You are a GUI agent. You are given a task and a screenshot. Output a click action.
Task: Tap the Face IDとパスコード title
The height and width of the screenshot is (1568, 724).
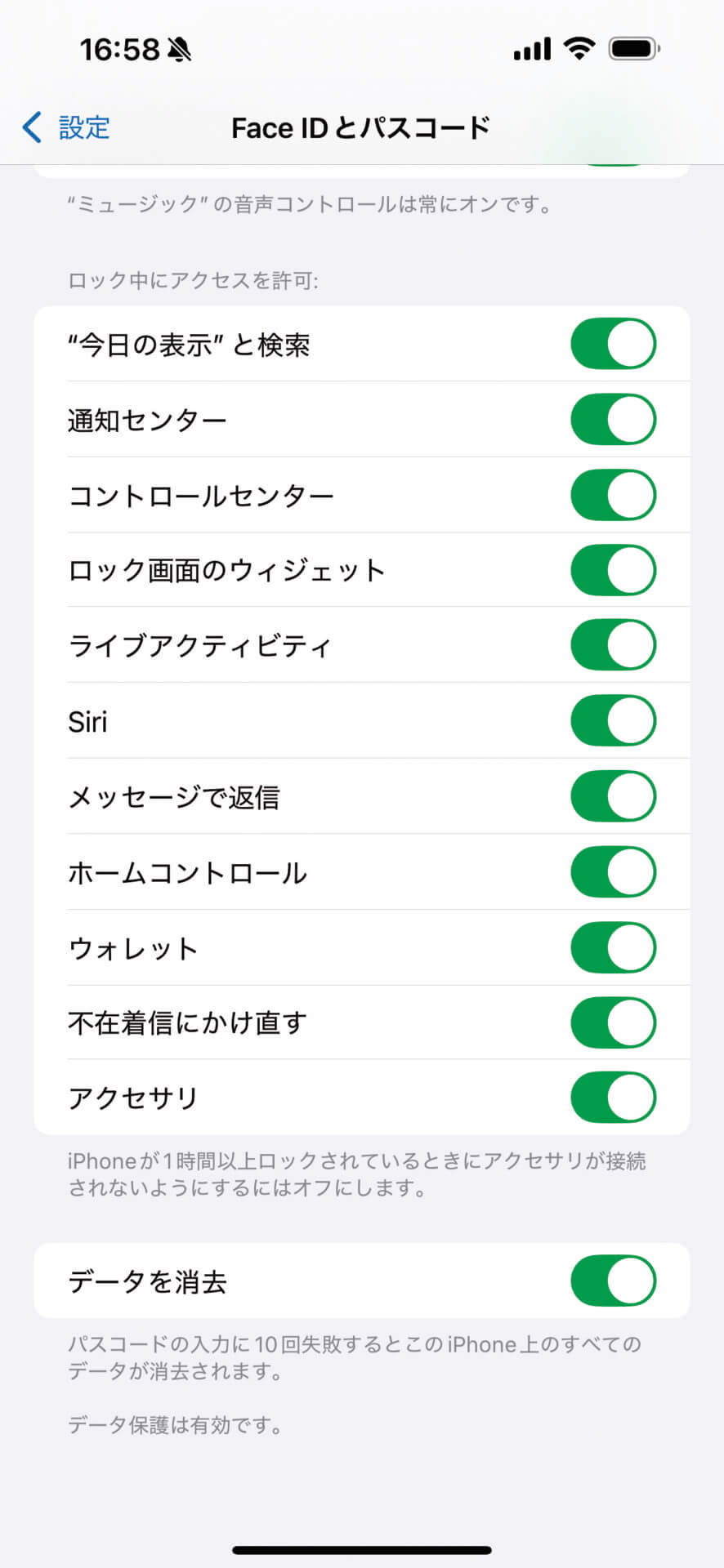[360, 127]
